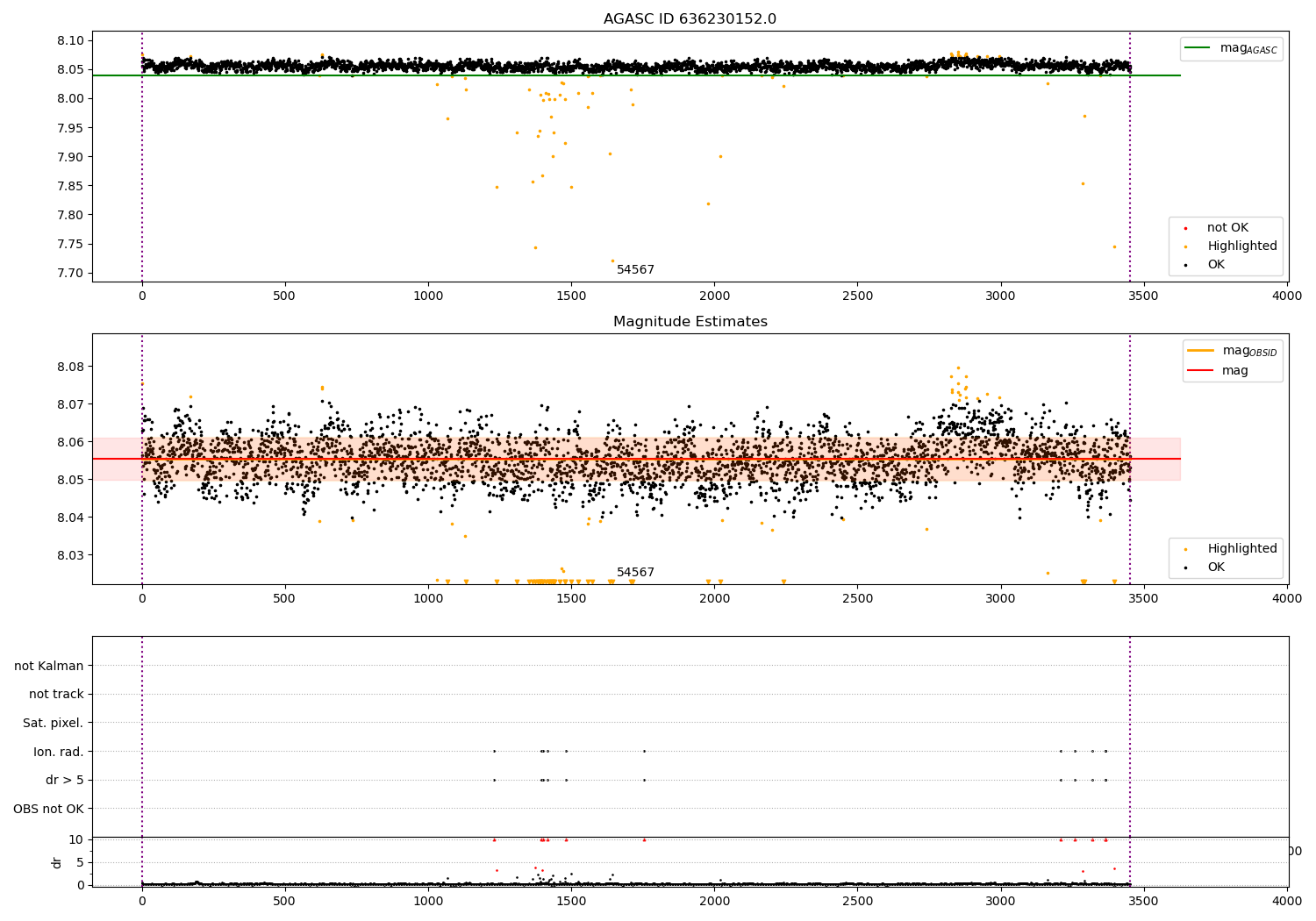The width and height of the screenshot is (1316, 921).
Task: Click the 'OBS not OK' row label
Action: coord(48,809)
